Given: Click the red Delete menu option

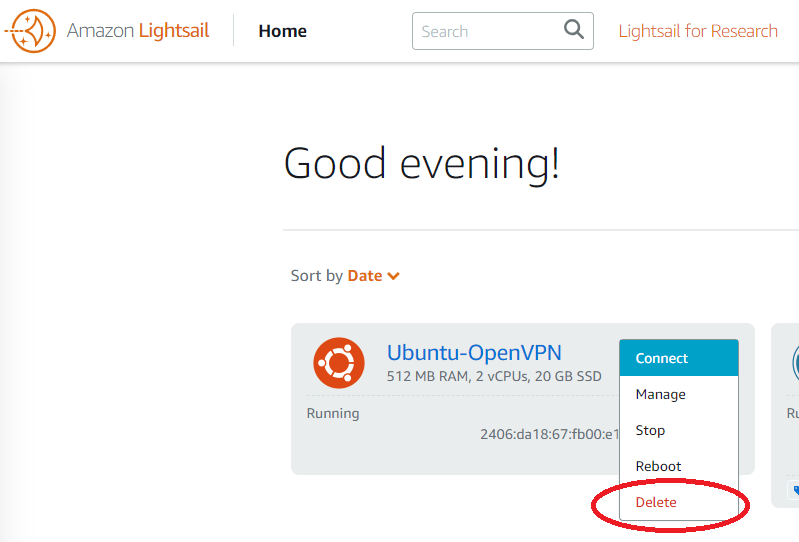Looking at the screenshot, I should 656,502.
